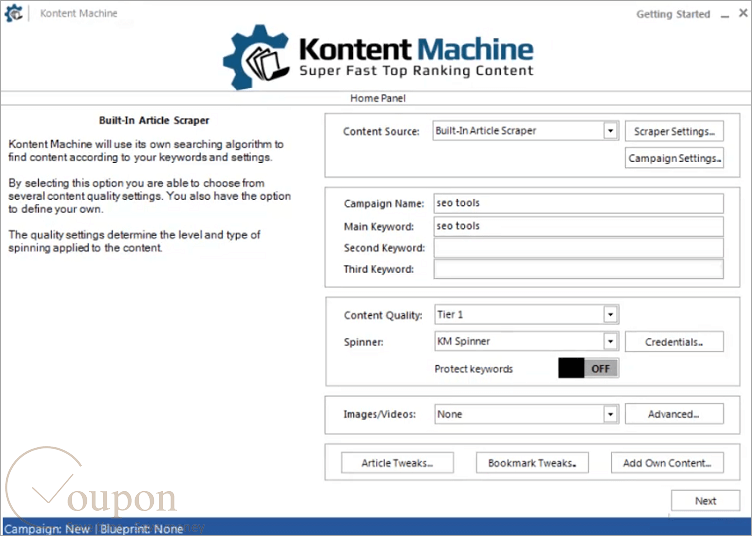Click the Super Fast Top Ranking Content tagline
Screen dimensions: 752x536
click(x=416, y=70)
